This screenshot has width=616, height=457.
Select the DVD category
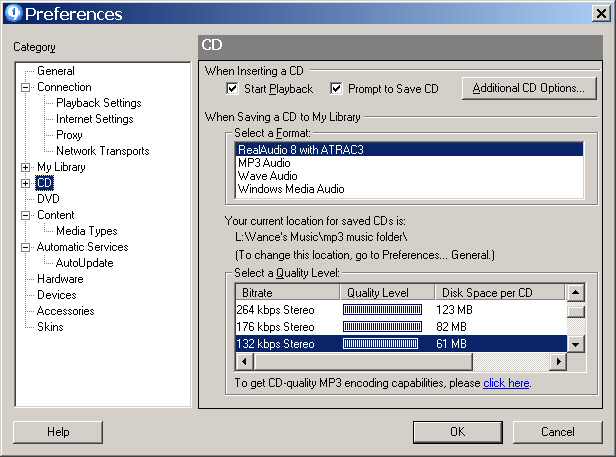pos(48,199)
